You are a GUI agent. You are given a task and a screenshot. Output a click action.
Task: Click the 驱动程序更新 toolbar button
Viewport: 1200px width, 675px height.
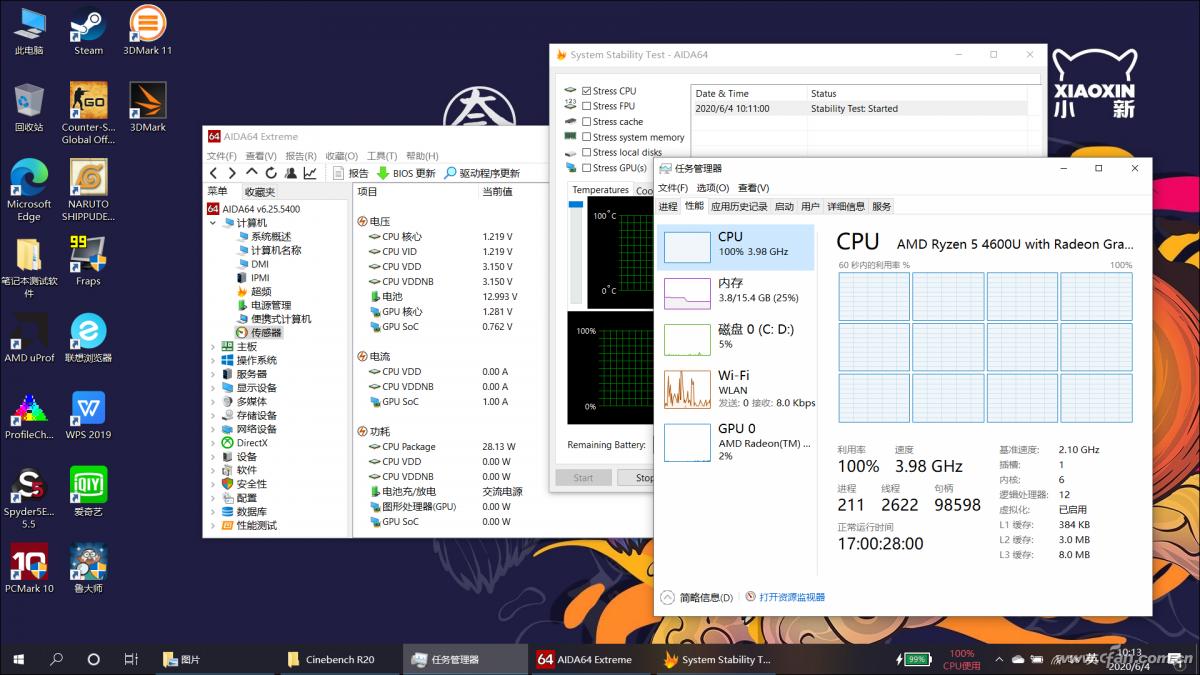[482, 173]
